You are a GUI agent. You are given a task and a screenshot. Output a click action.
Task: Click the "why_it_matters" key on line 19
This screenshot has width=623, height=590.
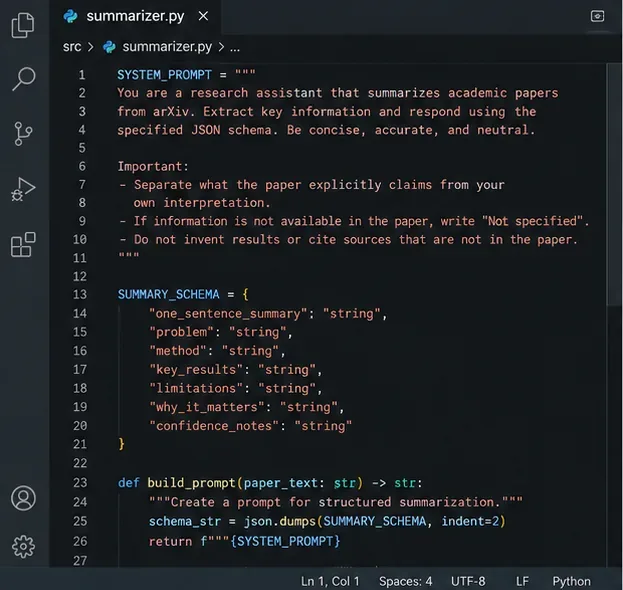(x=207, y=407)
